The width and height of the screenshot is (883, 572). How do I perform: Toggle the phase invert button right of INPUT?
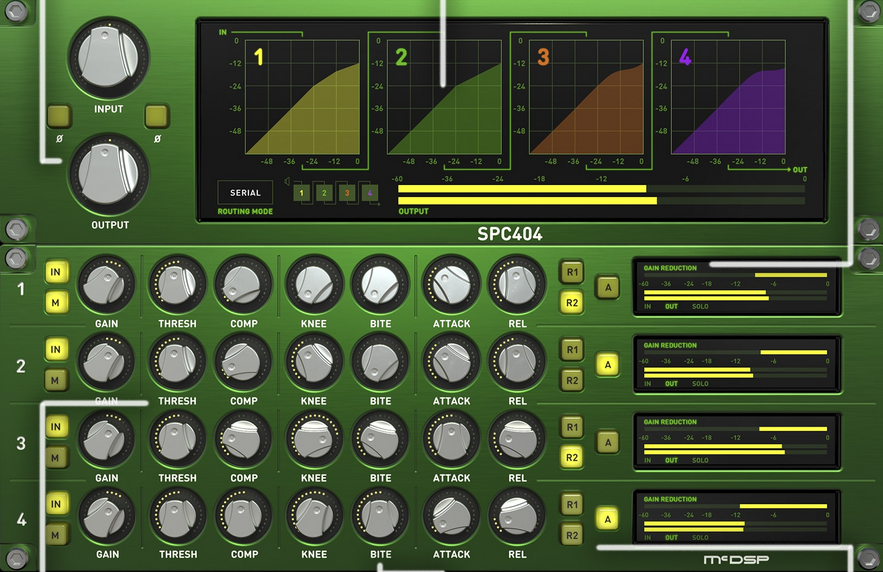[x=157, y=116]
